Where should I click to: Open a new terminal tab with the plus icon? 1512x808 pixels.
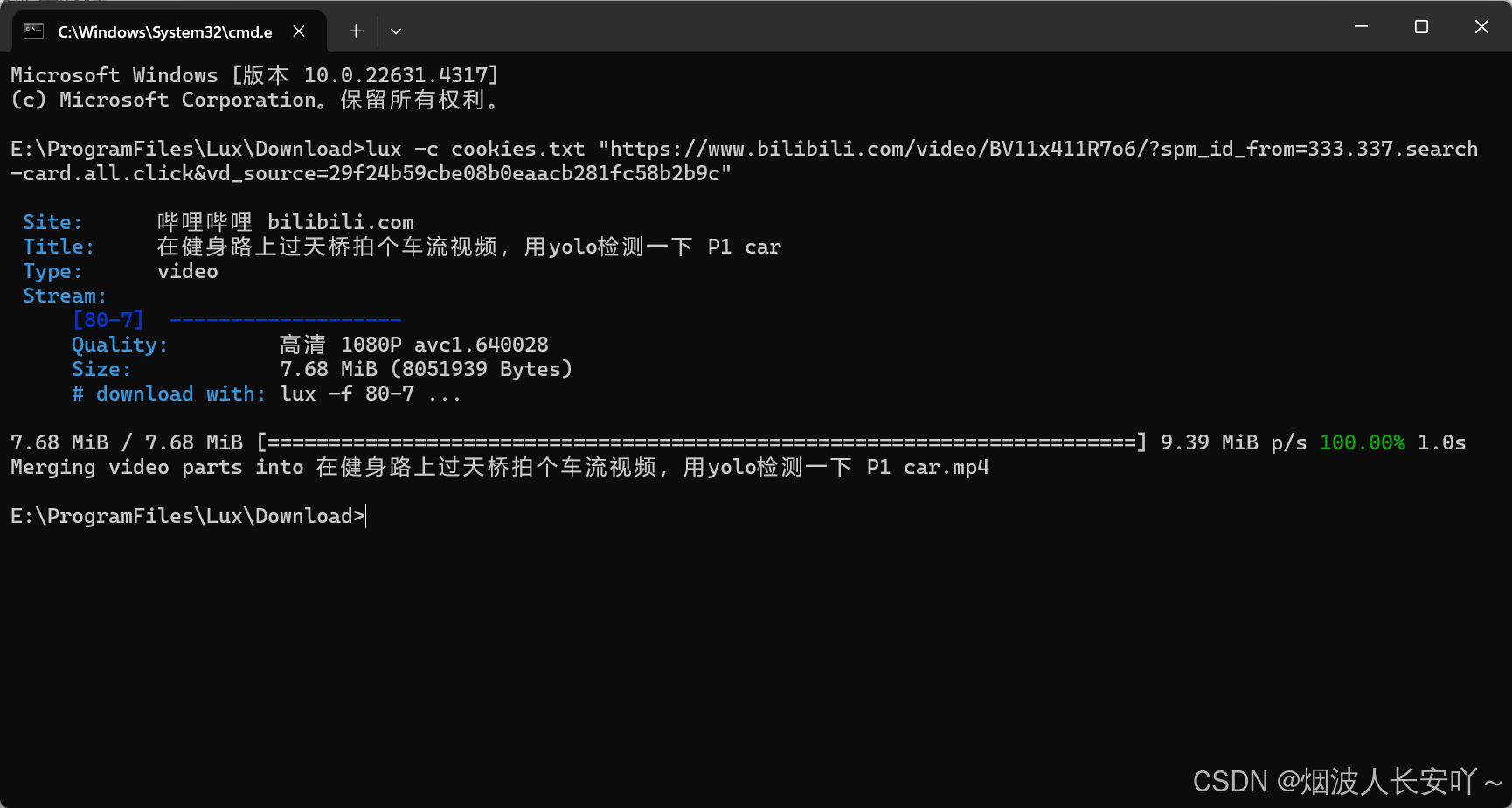pos(356,31)
